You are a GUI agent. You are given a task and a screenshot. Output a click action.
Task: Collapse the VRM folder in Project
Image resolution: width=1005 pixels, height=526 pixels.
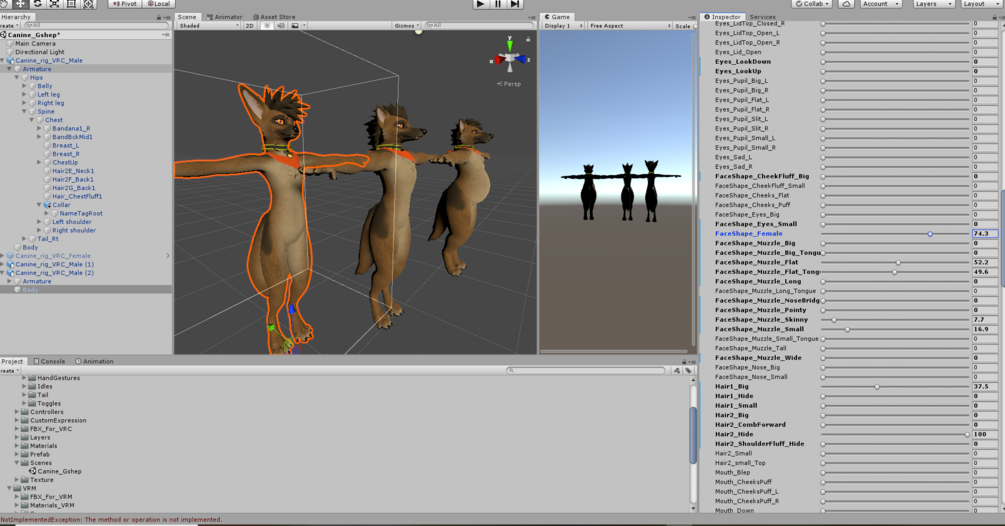pyautogui.click(x=10, y=488)
